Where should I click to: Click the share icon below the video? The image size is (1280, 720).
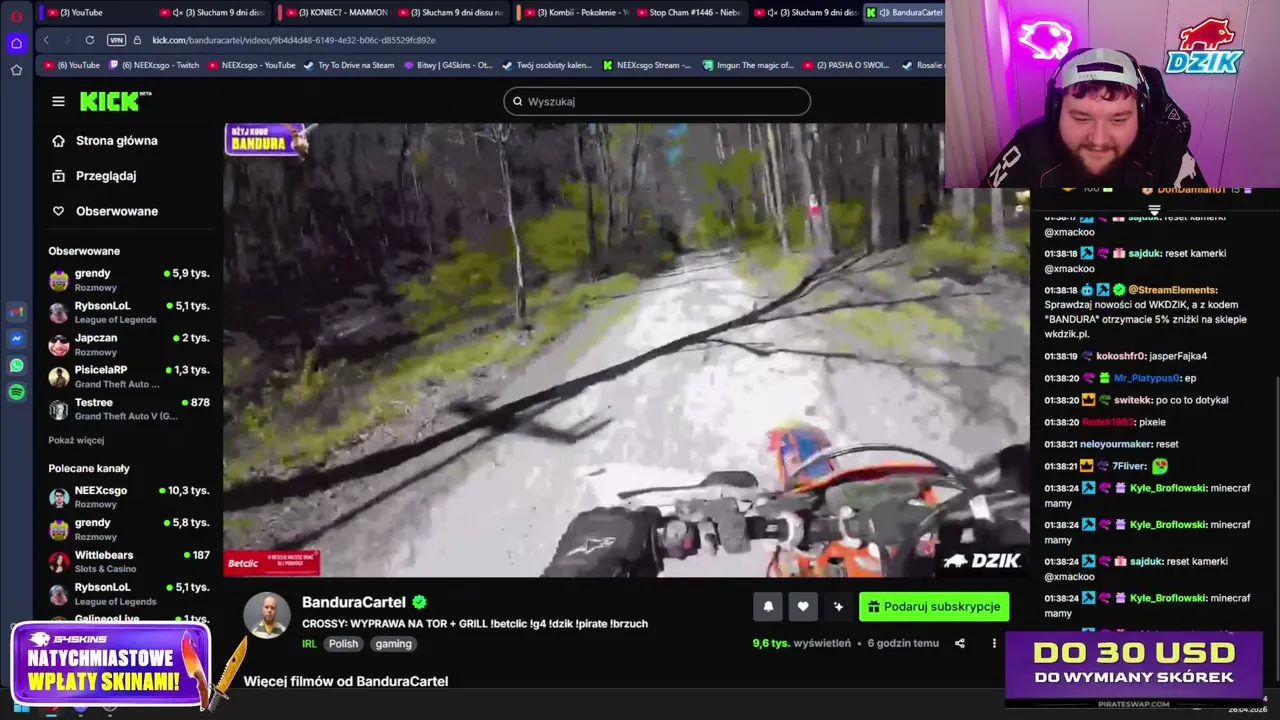pos(960,643)
